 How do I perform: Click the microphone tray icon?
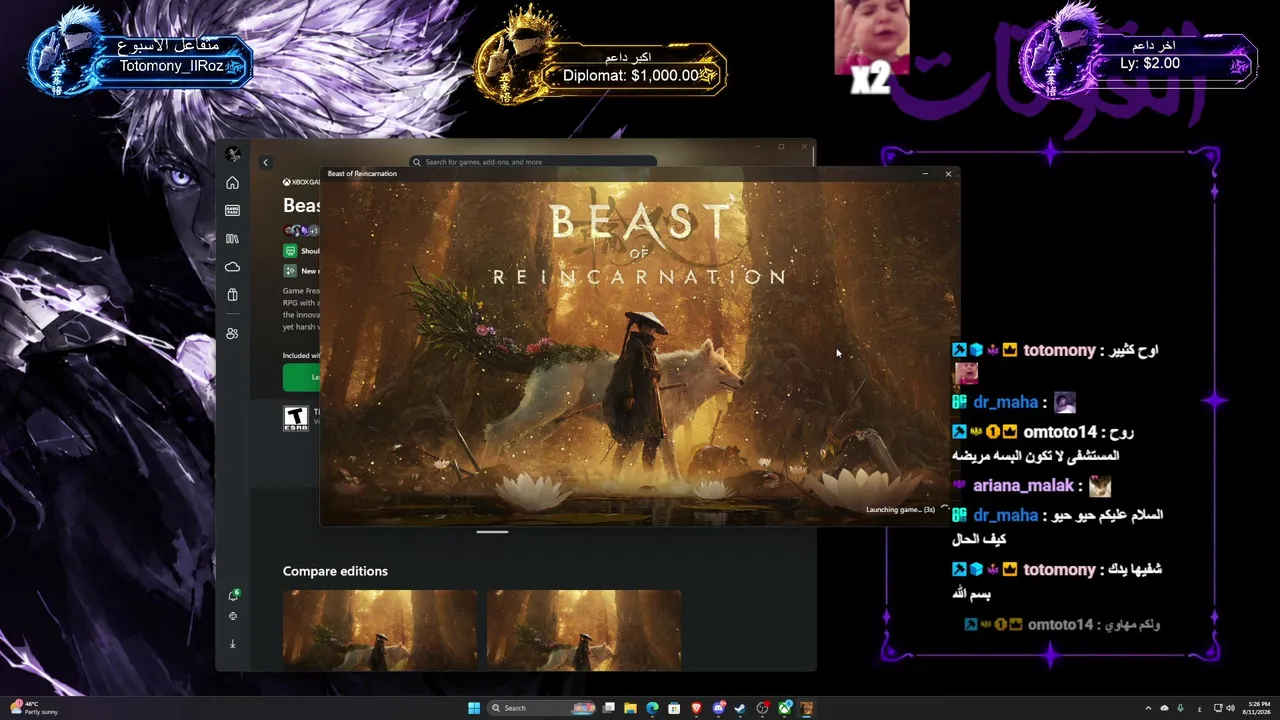point(1181,708)
